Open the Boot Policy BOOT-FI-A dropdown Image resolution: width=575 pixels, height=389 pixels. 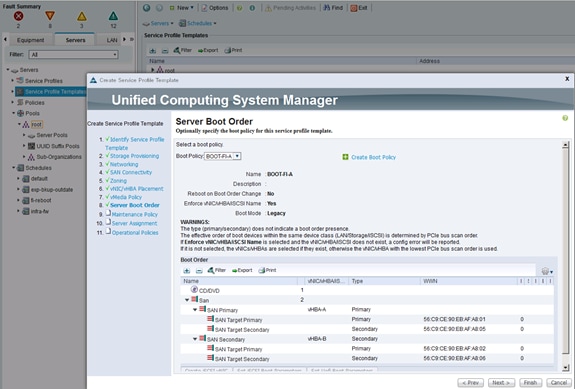click(x=223, y=156)
